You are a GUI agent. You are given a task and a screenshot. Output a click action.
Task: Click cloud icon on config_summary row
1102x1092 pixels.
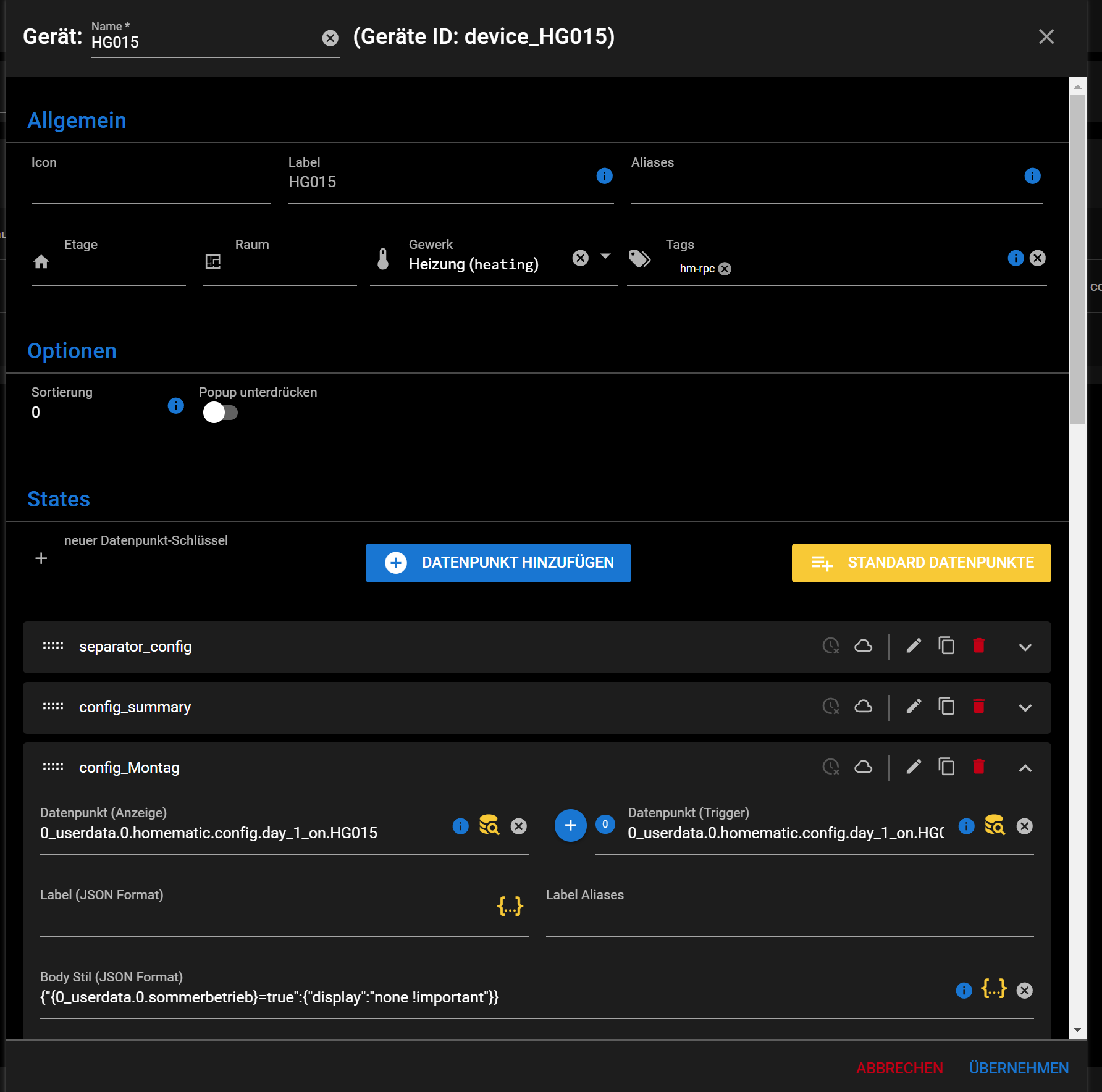point(864,707)
